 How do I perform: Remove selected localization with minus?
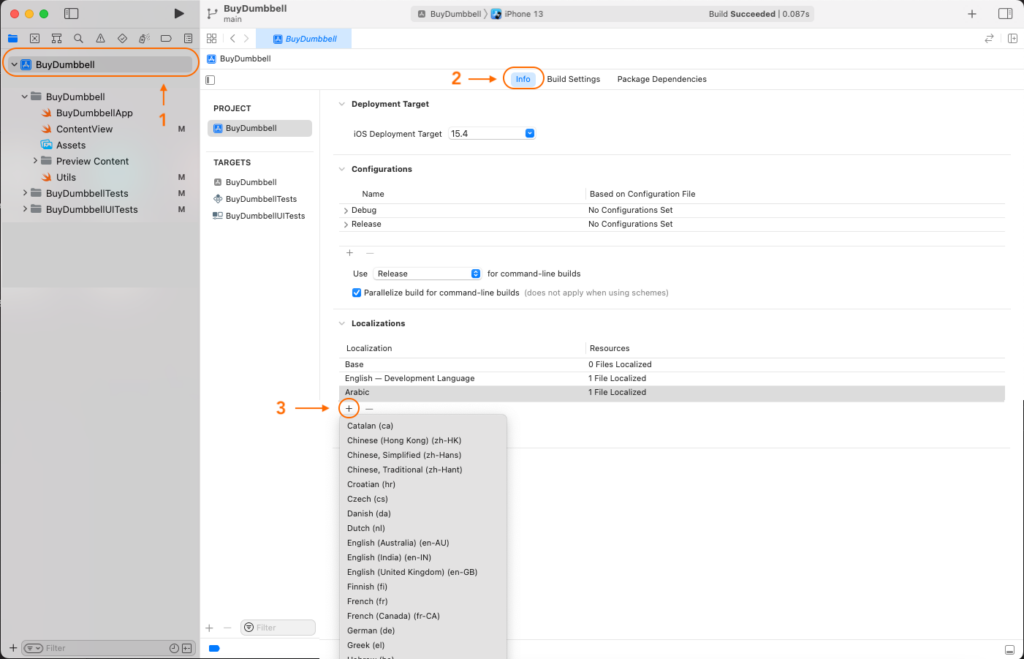pos(369,409)
